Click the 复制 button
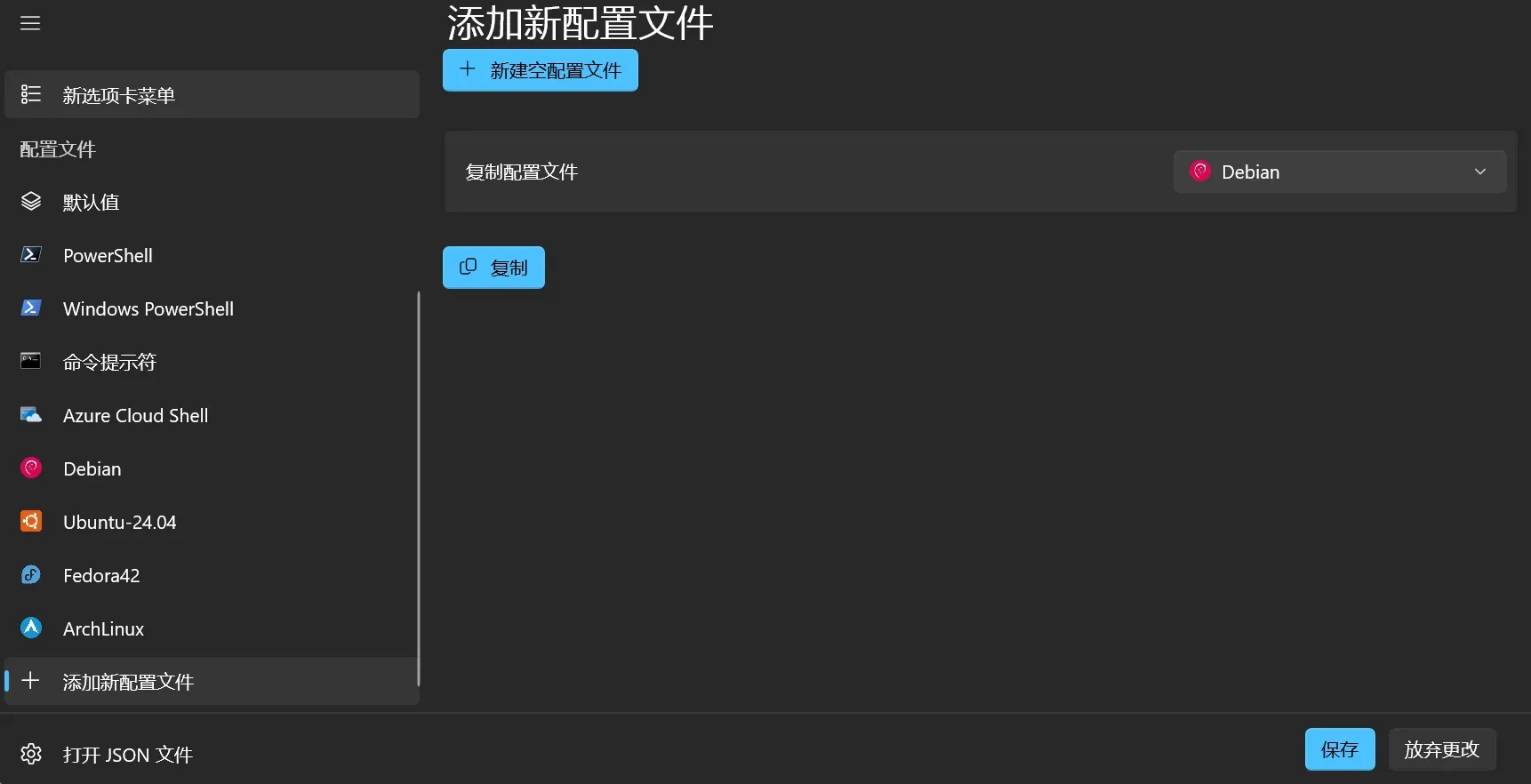Image resolution: width=1531 pixels, height=784 pixels. [x=493, y=268]
